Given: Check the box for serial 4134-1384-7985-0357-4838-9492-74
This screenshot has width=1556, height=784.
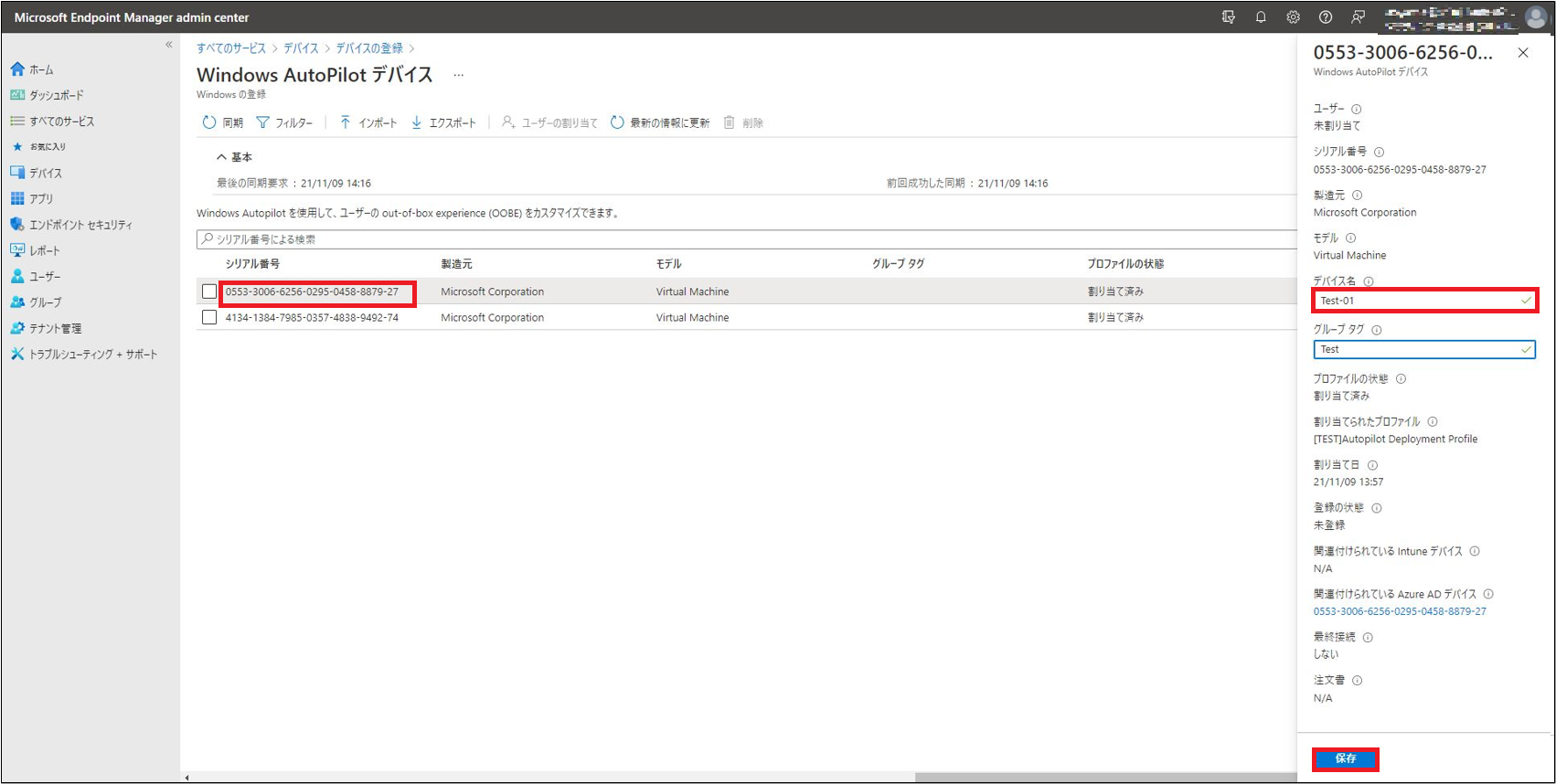Looking at the screenshot, I should click(x=209, y=317).
